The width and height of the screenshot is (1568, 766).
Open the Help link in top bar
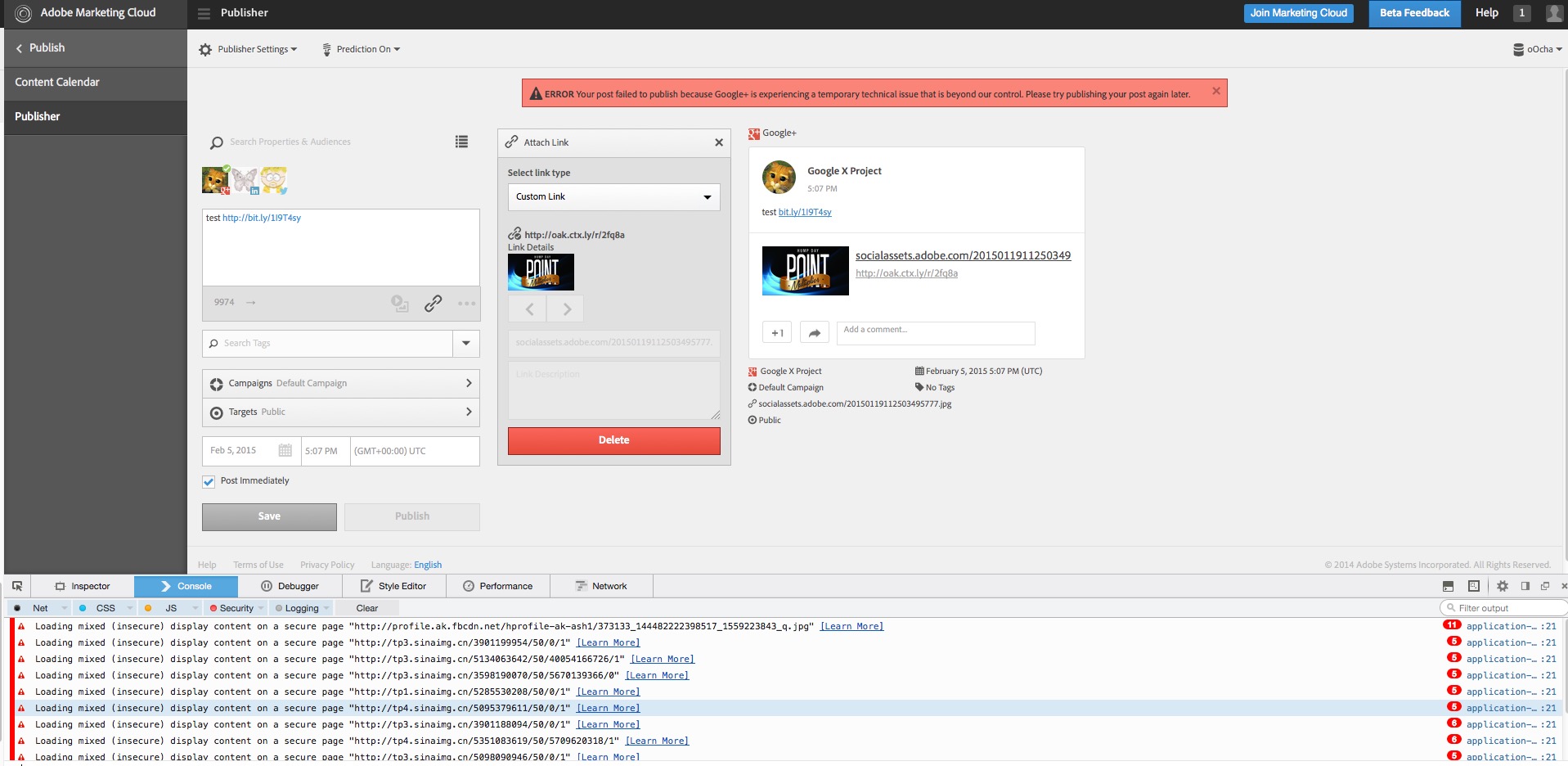pyautogui.click(x=1486, y=13)
